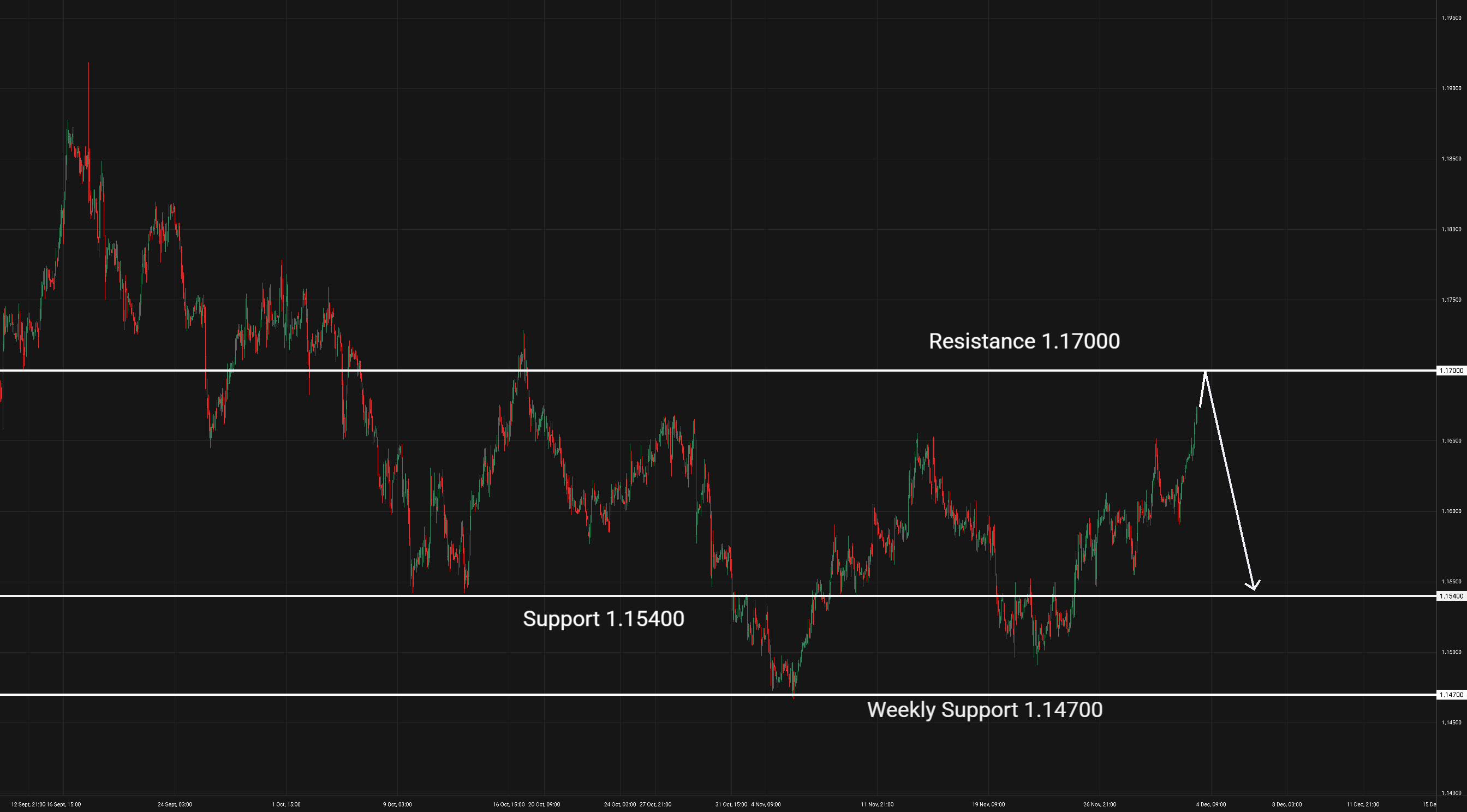The image size is (1467, 812).
Task: Click the 24 Sept, 03:00 time label
Action: (175, 804)
